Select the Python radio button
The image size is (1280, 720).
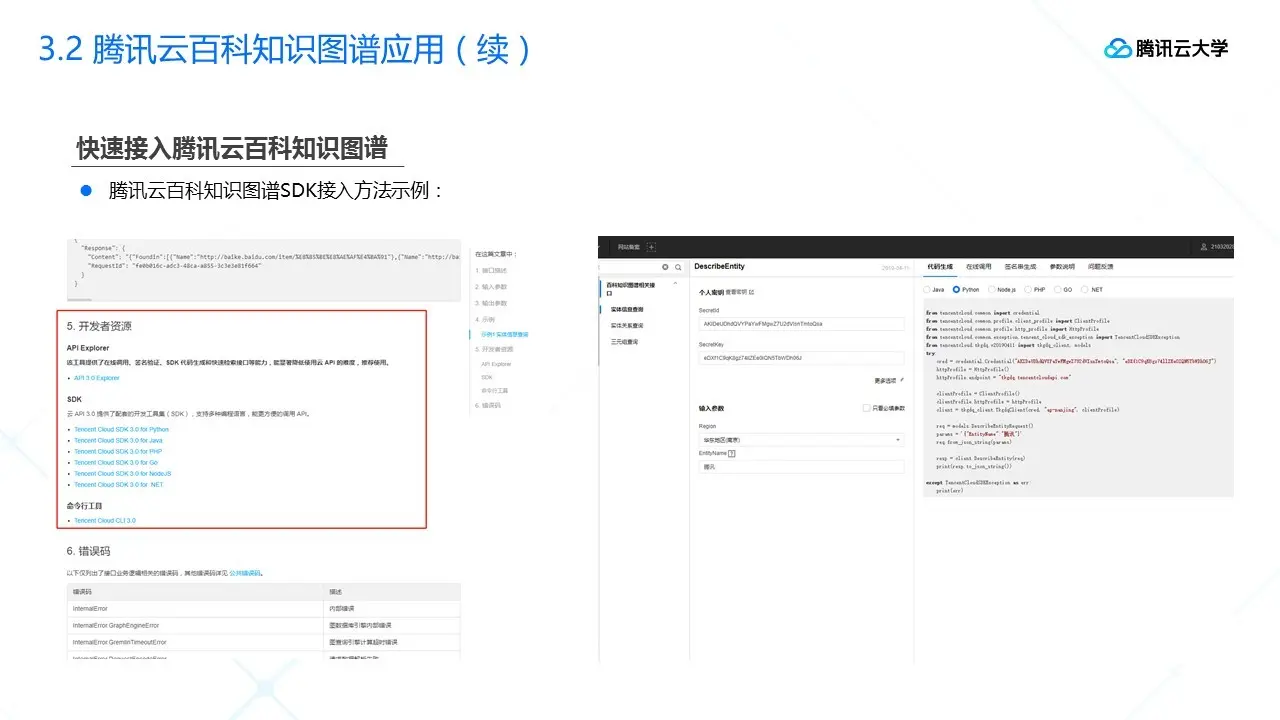coord(957,289)
